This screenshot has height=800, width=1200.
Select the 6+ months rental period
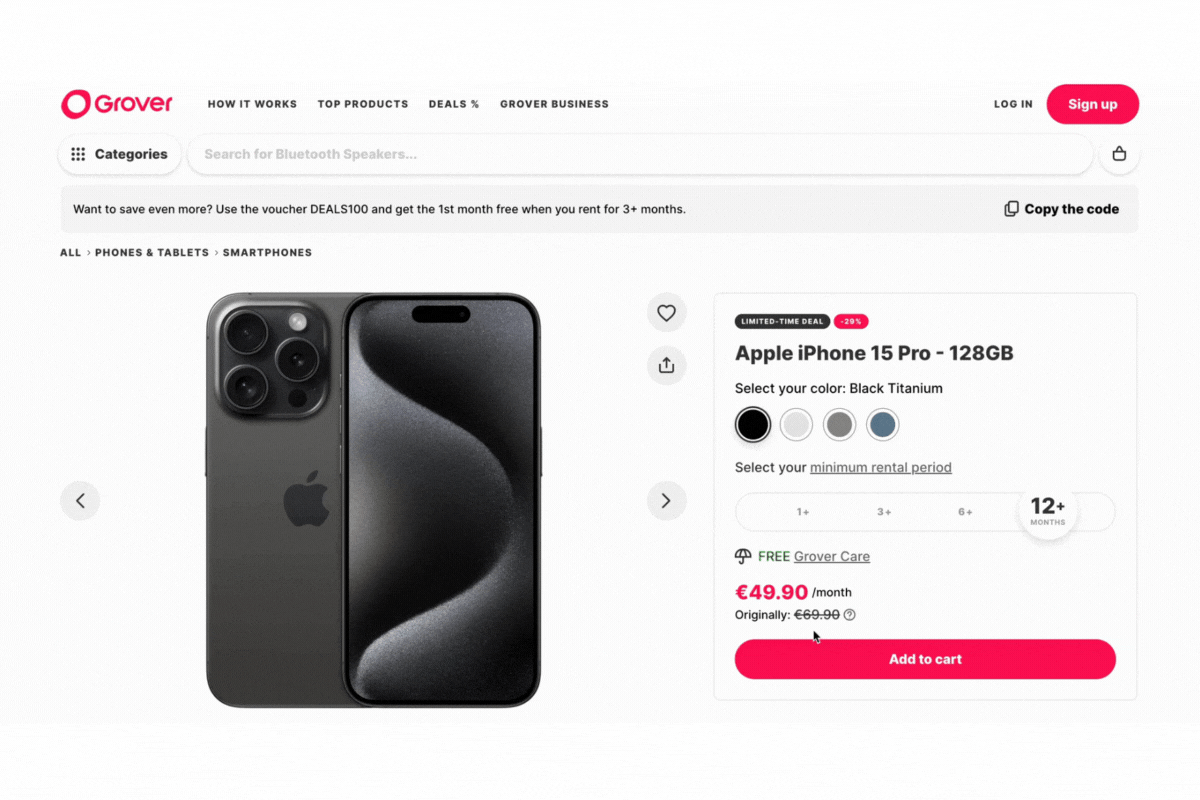click(965, 511)
